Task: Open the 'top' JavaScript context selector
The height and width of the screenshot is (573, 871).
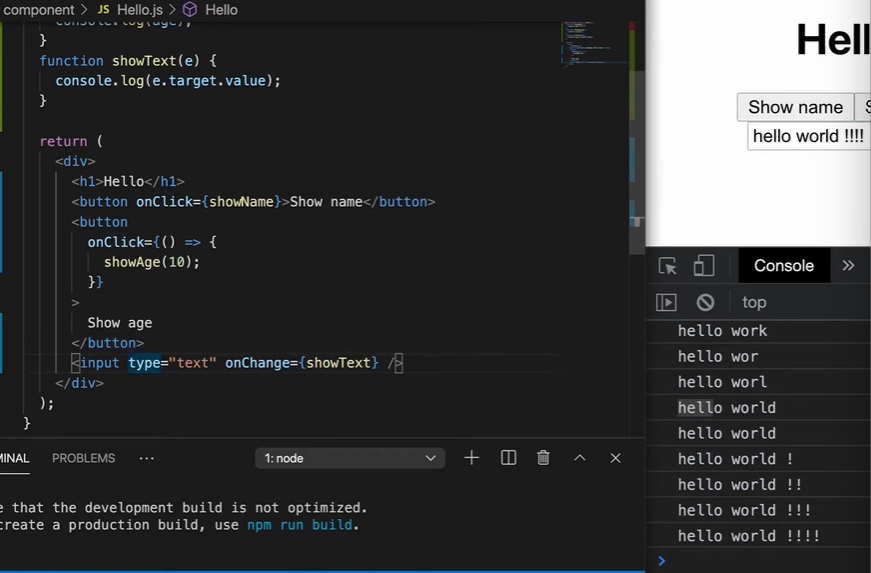Action: (x=754, y=303)
